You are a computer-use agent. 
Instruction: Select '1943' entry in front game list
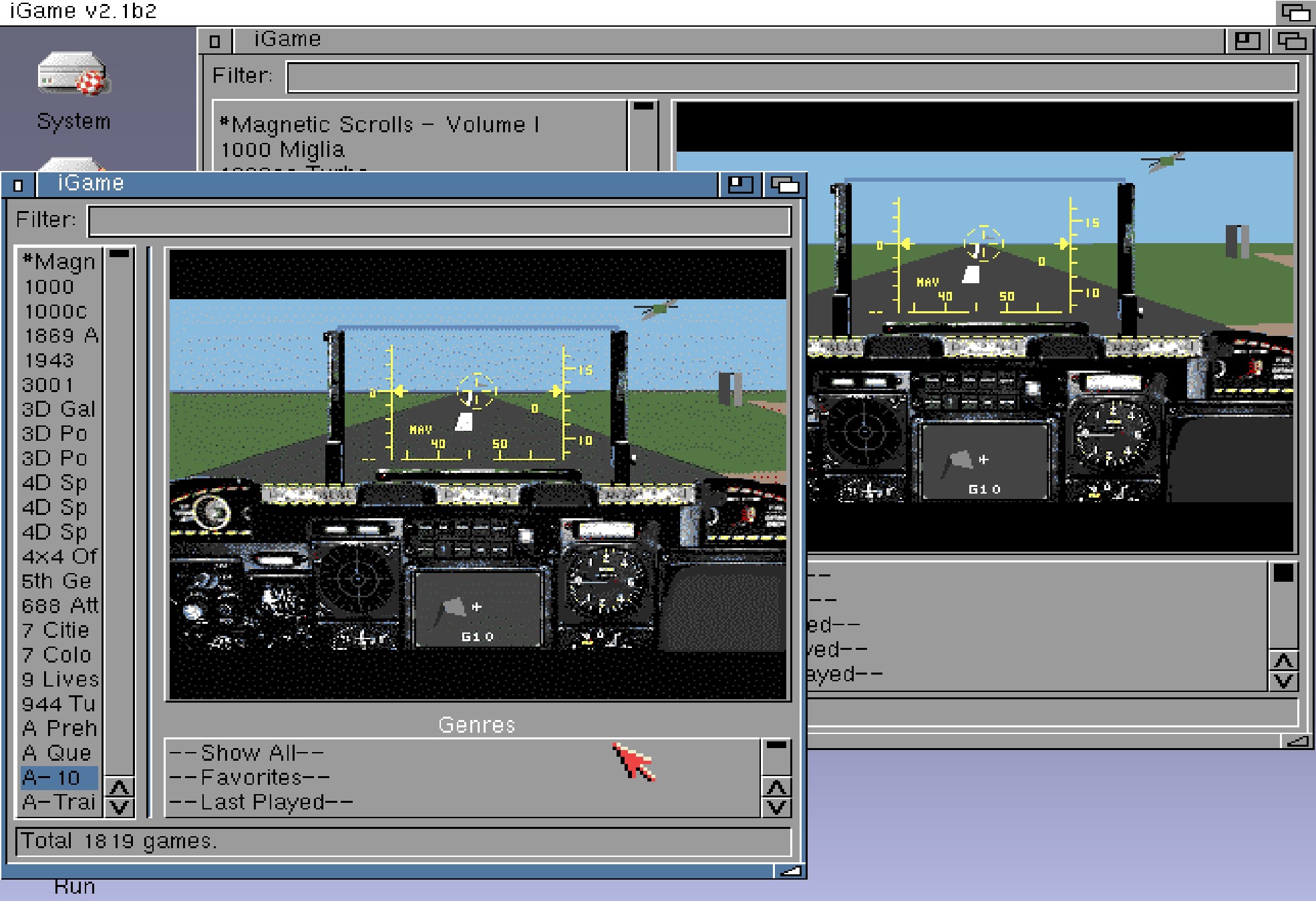[x=59, y=360]
